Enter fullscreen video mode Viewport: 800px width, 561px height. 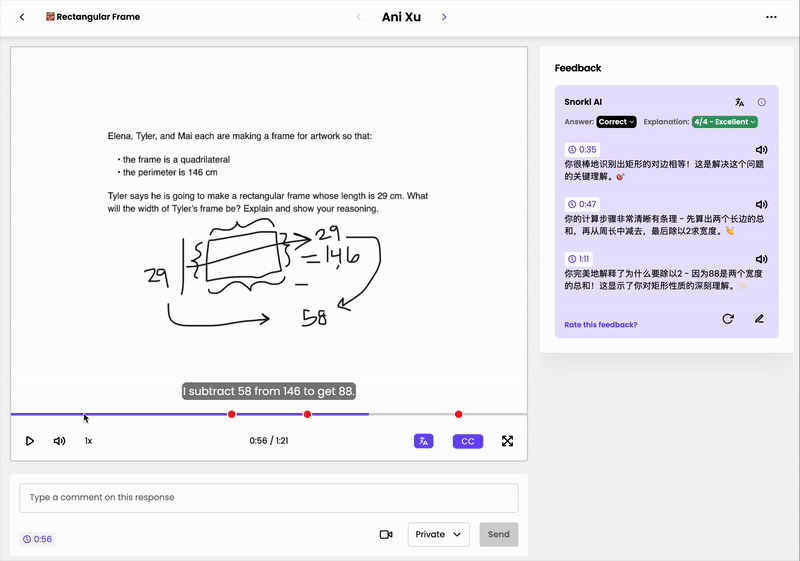coord(507,441)
